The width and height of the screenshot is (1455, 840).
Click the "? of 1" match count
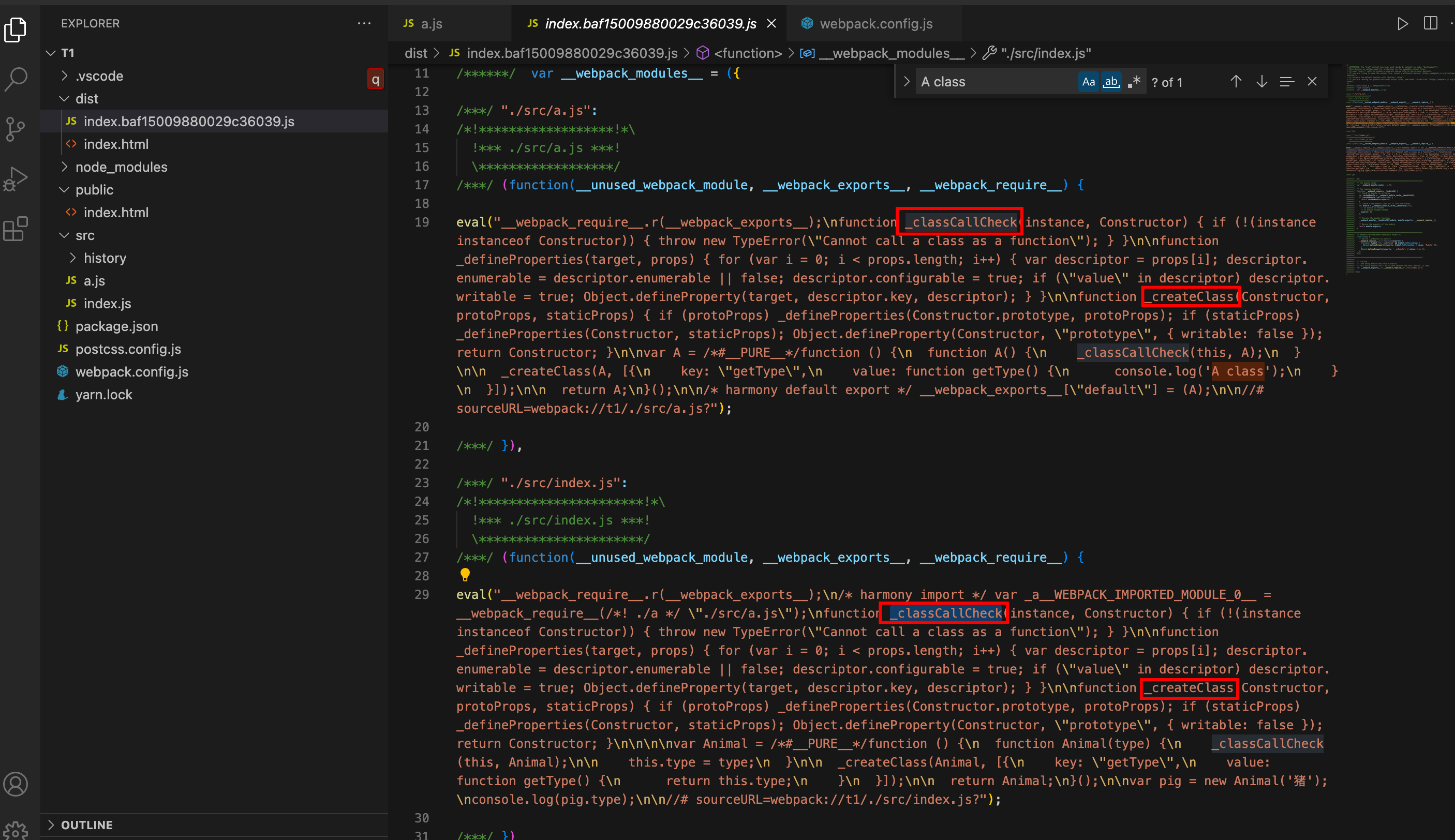point(1166,82)
